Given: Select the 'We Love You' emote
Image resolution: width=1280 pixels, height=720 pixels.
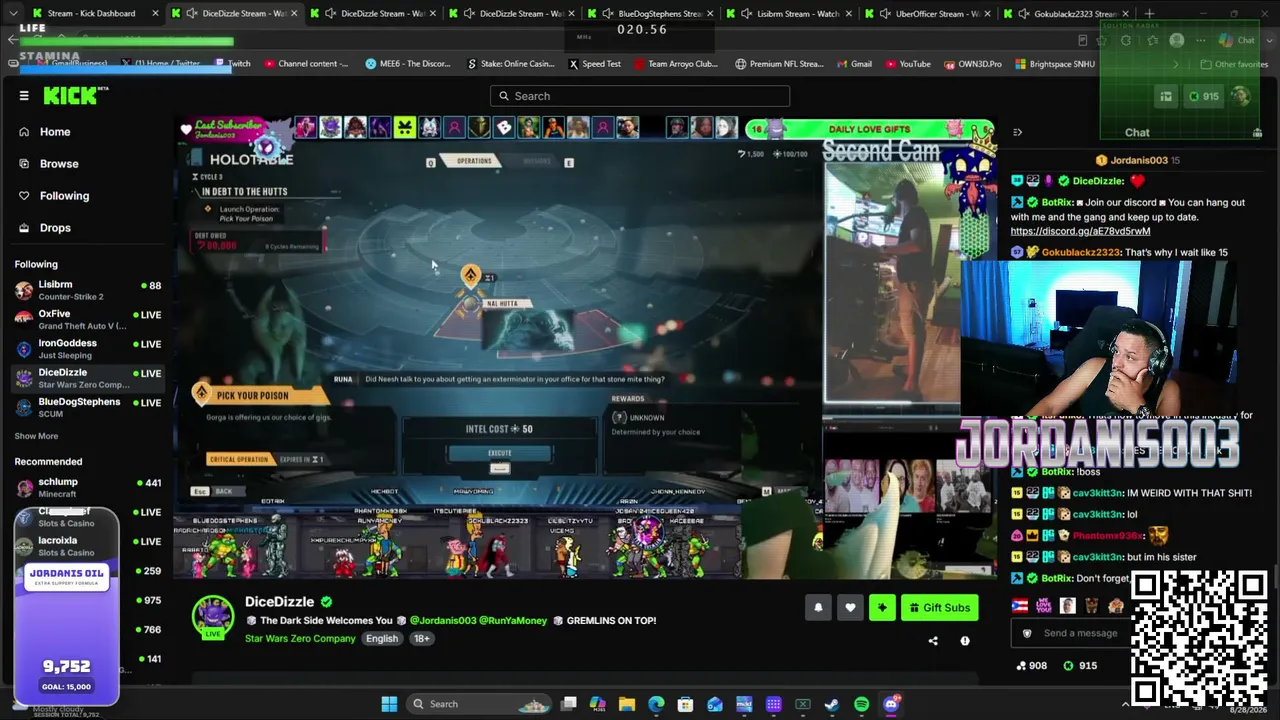Looking at the screenshot, I should pos(1045,606).
